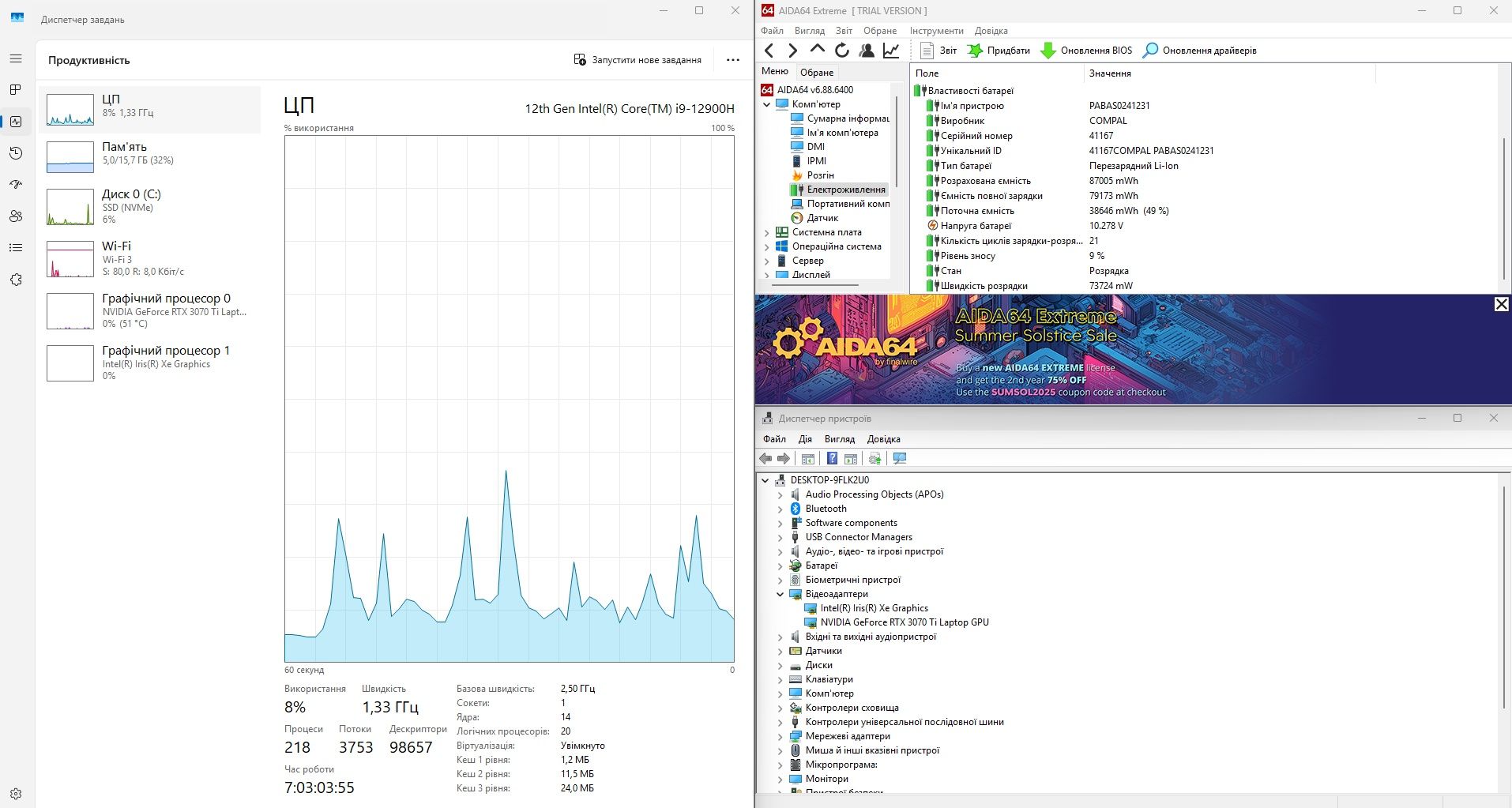Select Intel(R) Iris(R) Xe Graphics device

866,608
